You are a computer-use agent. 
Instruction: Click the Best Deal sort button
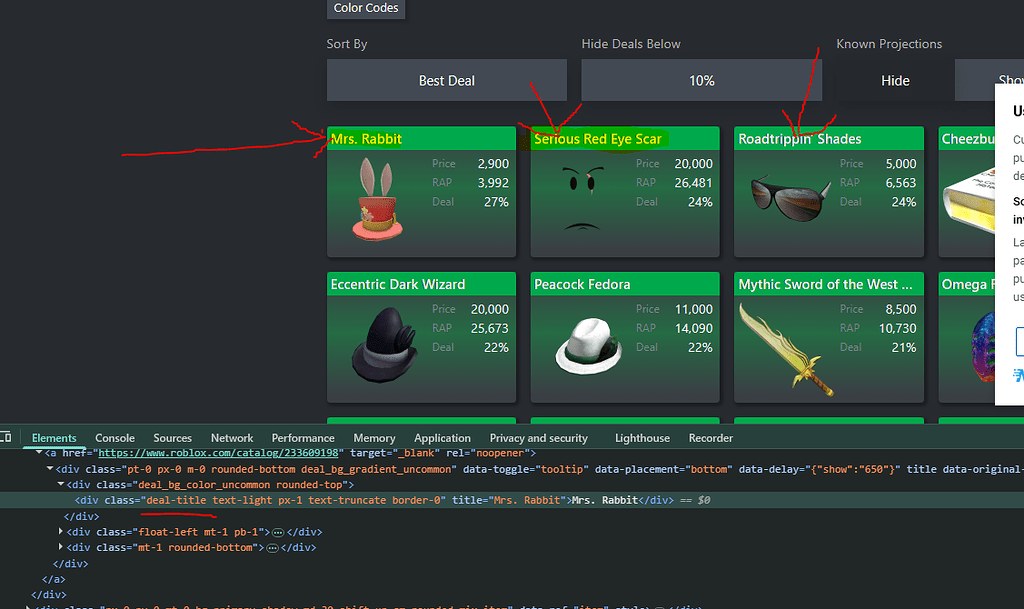click(x=446, y=80)
